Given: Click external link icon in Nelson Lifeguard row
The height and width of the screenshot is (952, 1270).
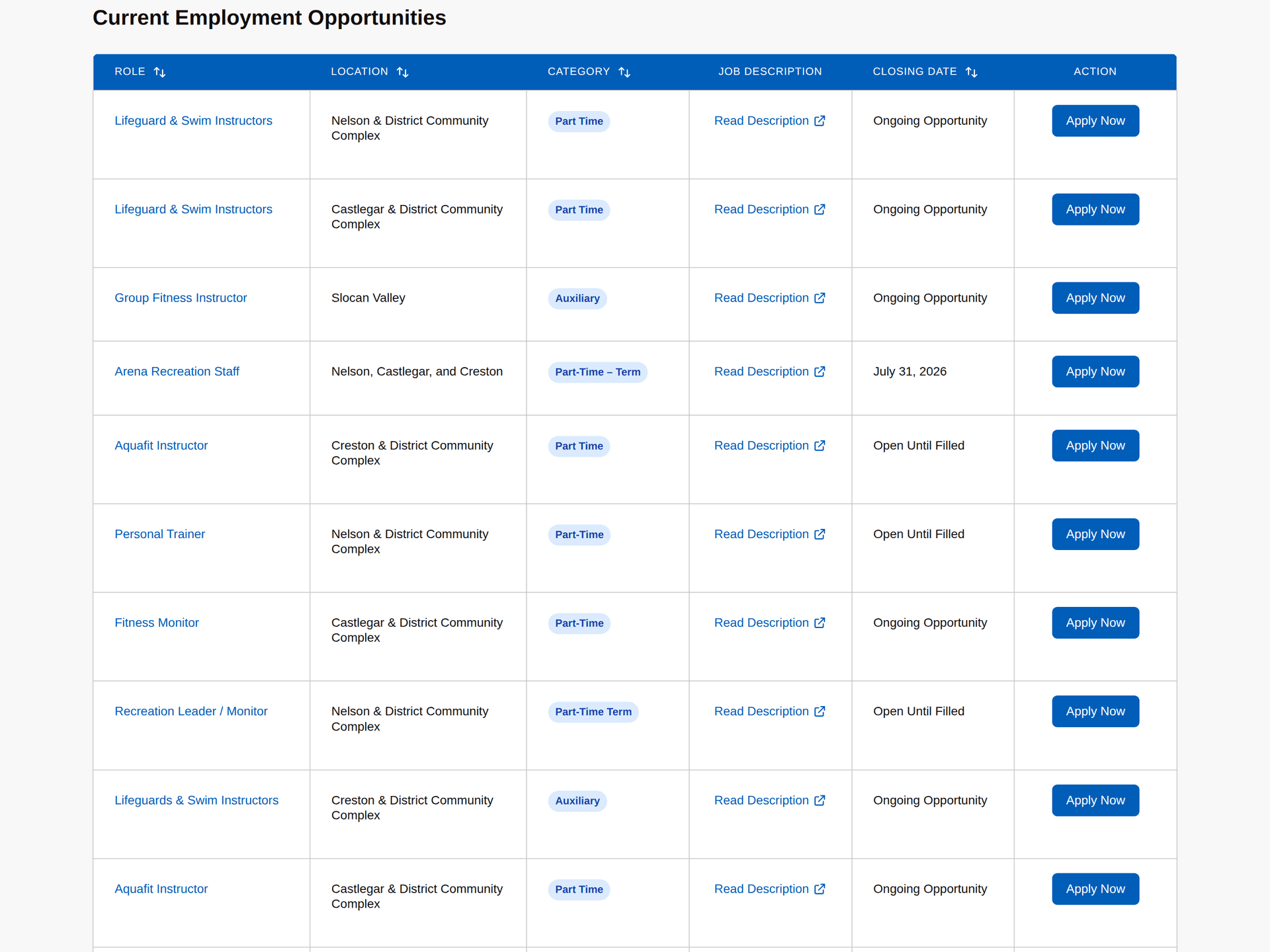Looking at the screenshot, I should (x=820, y=121).
